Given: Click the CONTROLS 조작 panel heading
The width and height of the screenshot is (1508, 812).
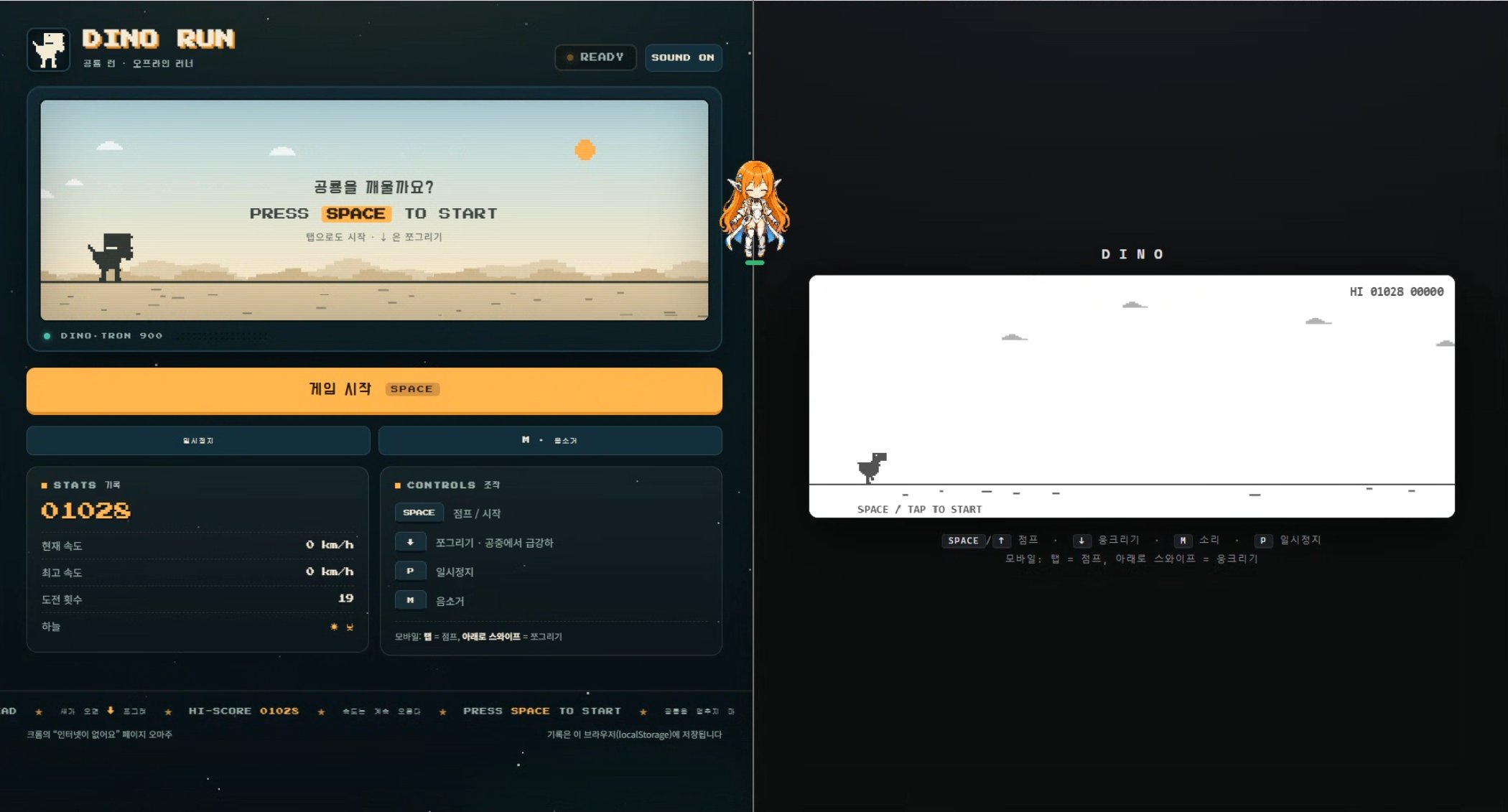Looking at the screenshot, I should click(447, 485).
